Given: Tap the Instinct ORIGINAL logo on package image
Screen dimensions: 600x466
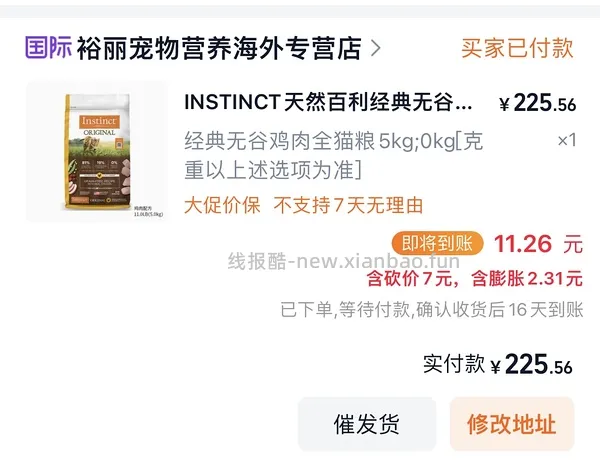Looking at the screenshot, I should 99,125.
